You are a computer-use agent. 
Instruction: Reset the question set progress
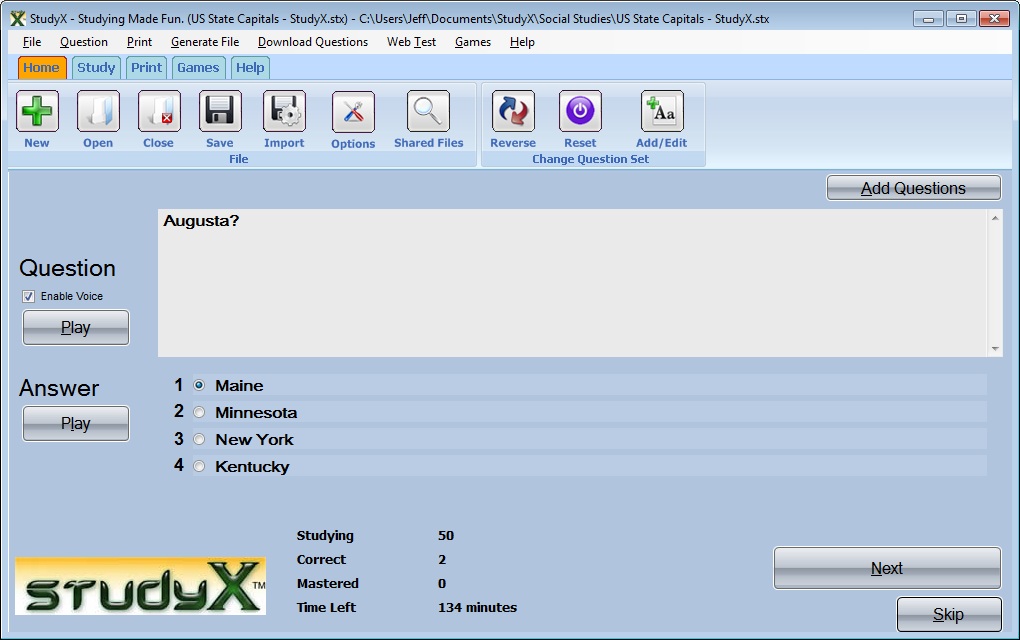tap(580, 111)
